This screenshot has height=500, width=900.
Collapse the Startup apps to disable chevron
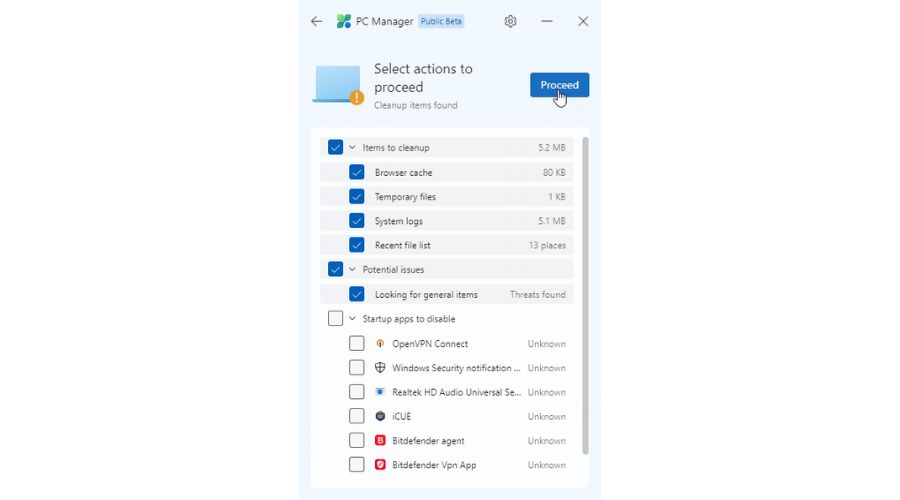tap(352, 319)
